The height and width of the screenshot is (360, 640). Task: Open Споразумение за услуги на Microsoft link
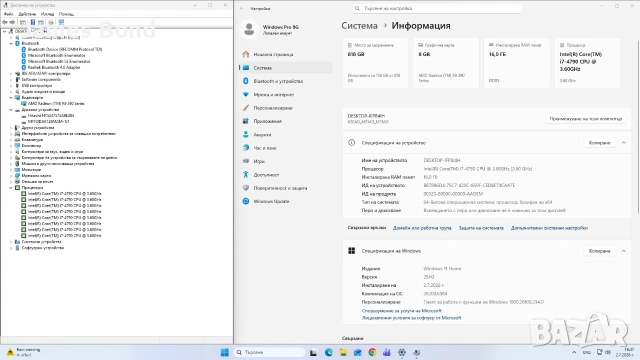click(401, 311)
